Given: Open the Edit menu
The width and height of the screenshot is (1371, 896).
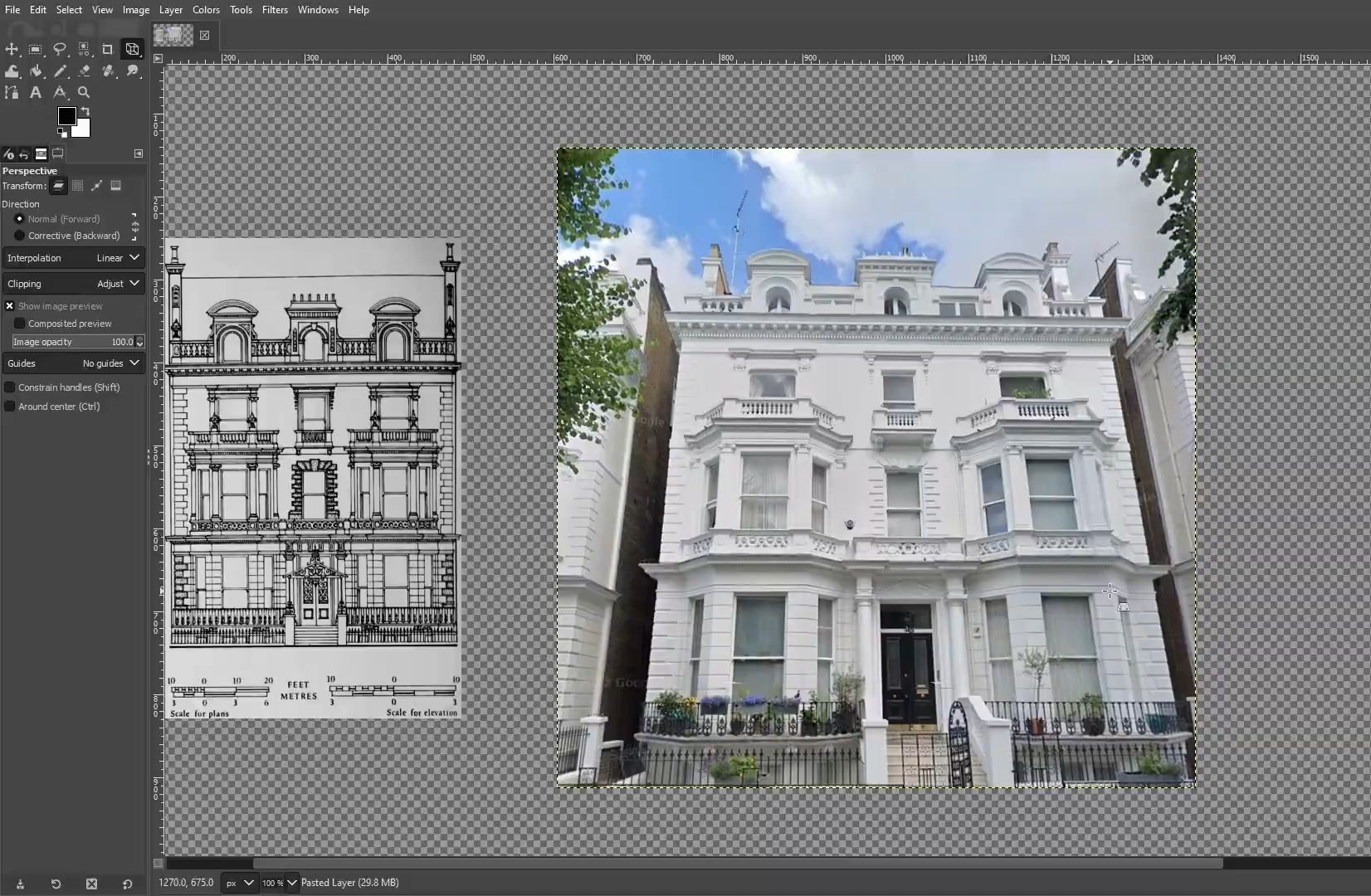Looking at the screenshot, I should tap(38, 10).
